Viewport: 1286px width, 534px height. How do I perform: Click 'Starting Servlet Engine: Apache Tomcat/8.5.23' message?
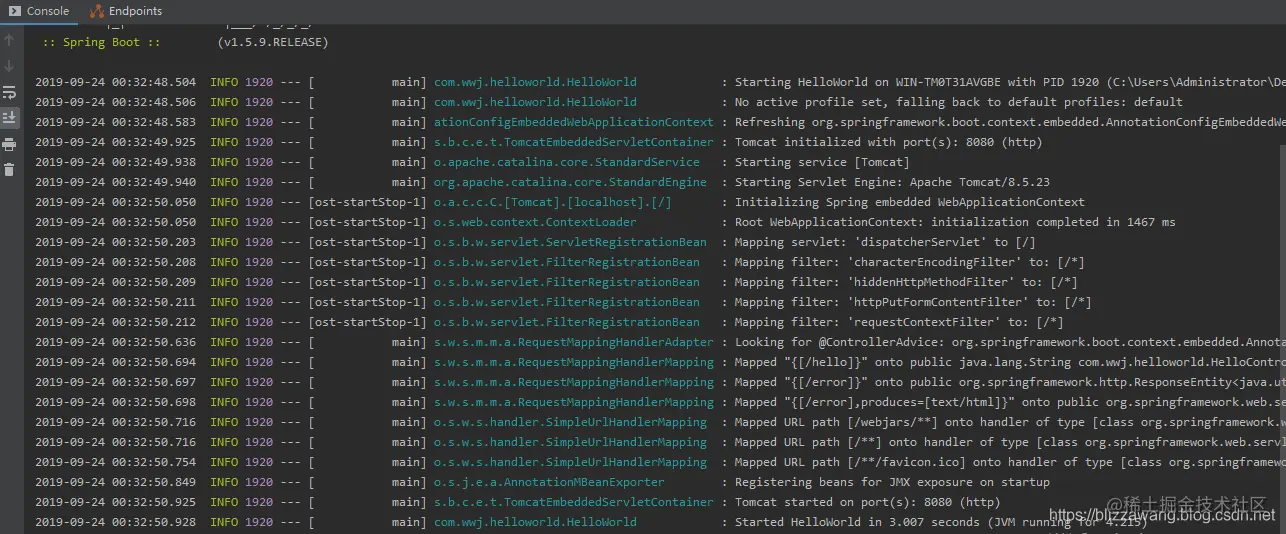(892, 182)
